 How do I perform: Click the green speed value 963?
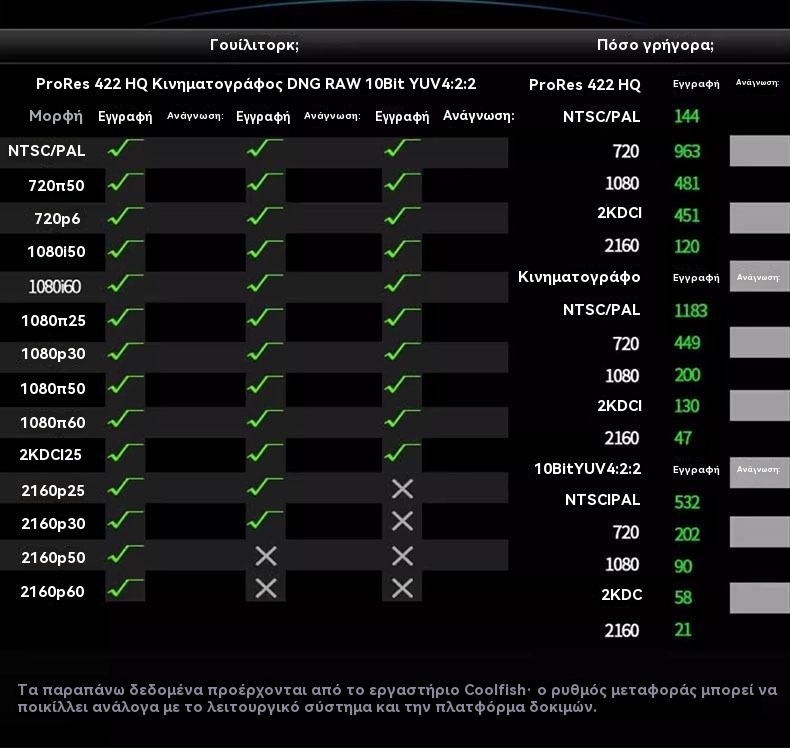click(x=686, y=152)
